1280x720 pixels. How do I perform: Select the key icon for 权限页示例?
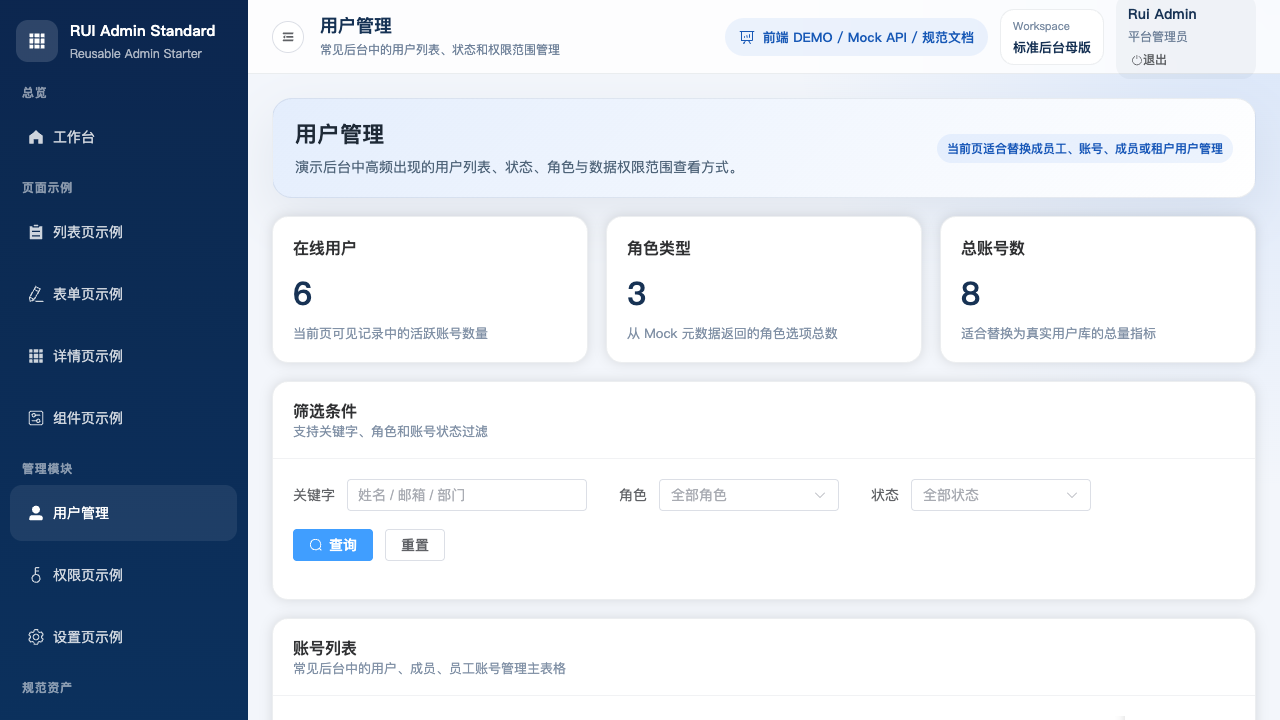coord(36,575)
